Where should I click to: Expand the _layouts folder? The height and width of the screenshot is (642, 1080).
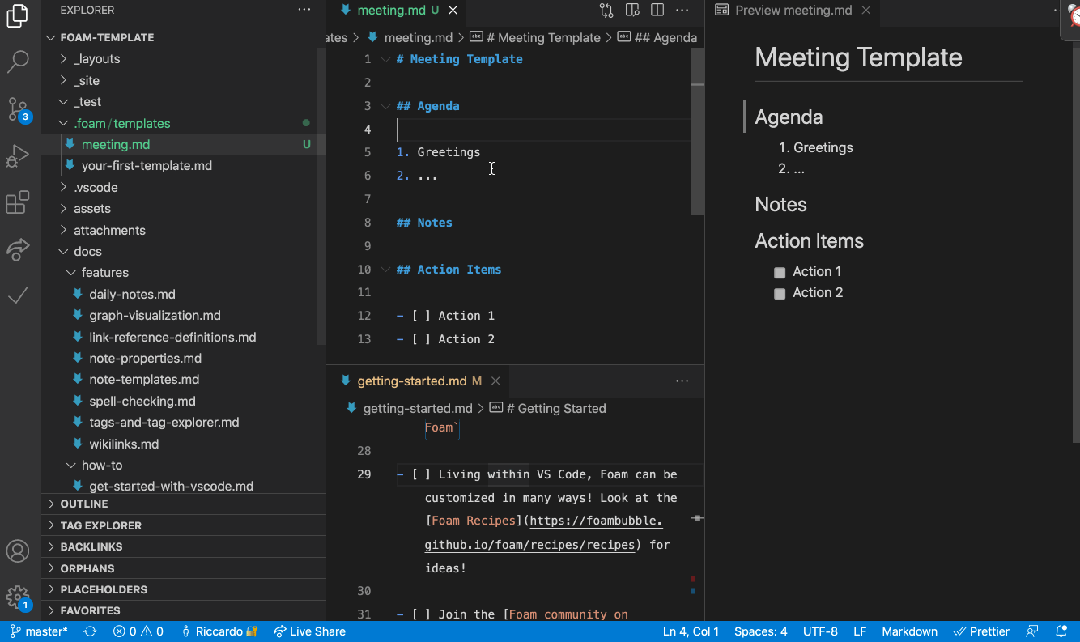point(96,59)
